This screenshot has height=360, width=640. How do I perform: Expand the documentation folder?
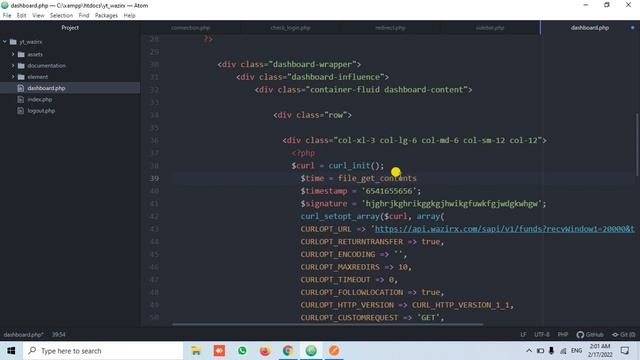pyautogui.click(x=13, y=65)
